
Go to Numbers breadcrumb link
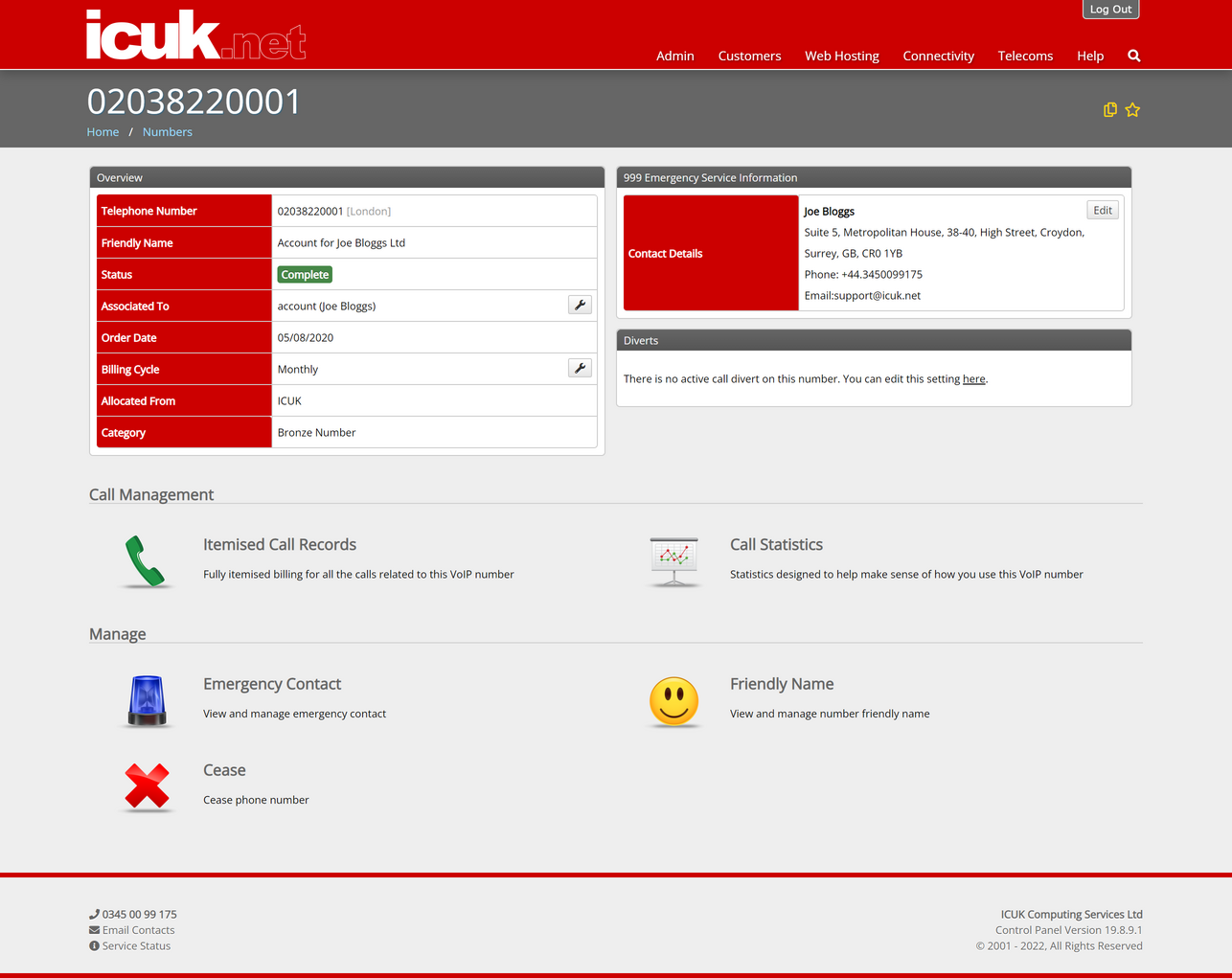[x=168, y=132]
